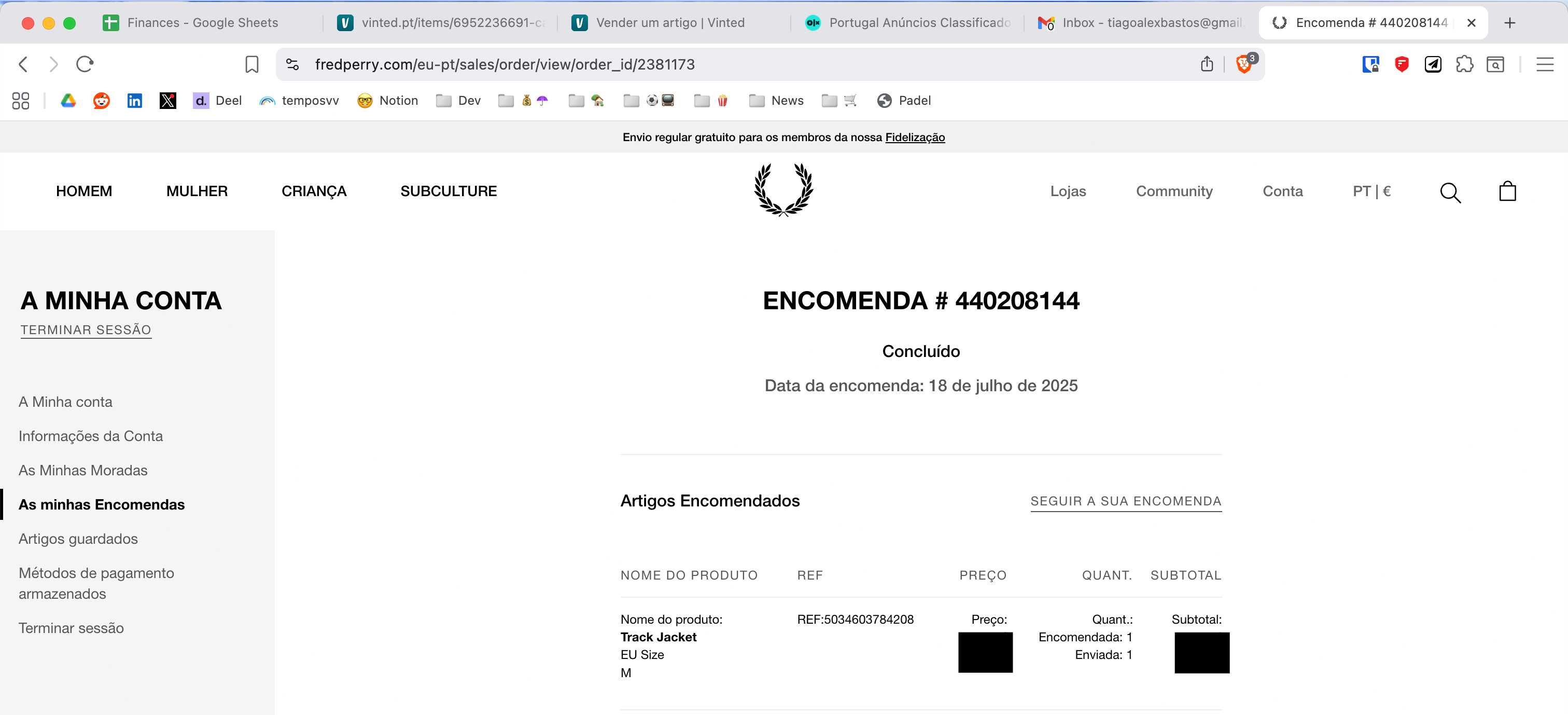Open the CRIANÇA menu
The width and height of the screenshot is (1568, 715).
pos(314,191)
